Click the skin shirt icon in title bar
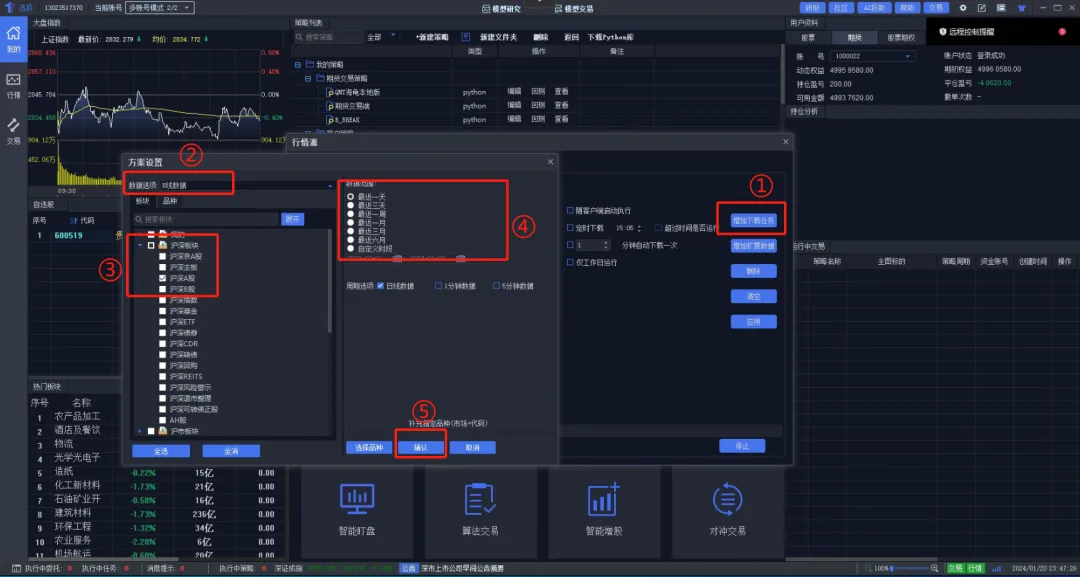 click(x=1021, y=8)
